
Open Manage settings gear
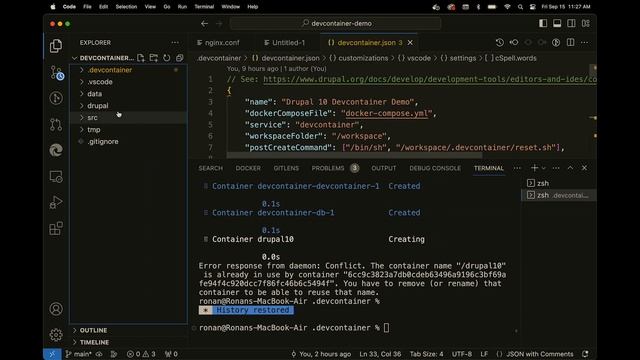click(x=56, y=335)
